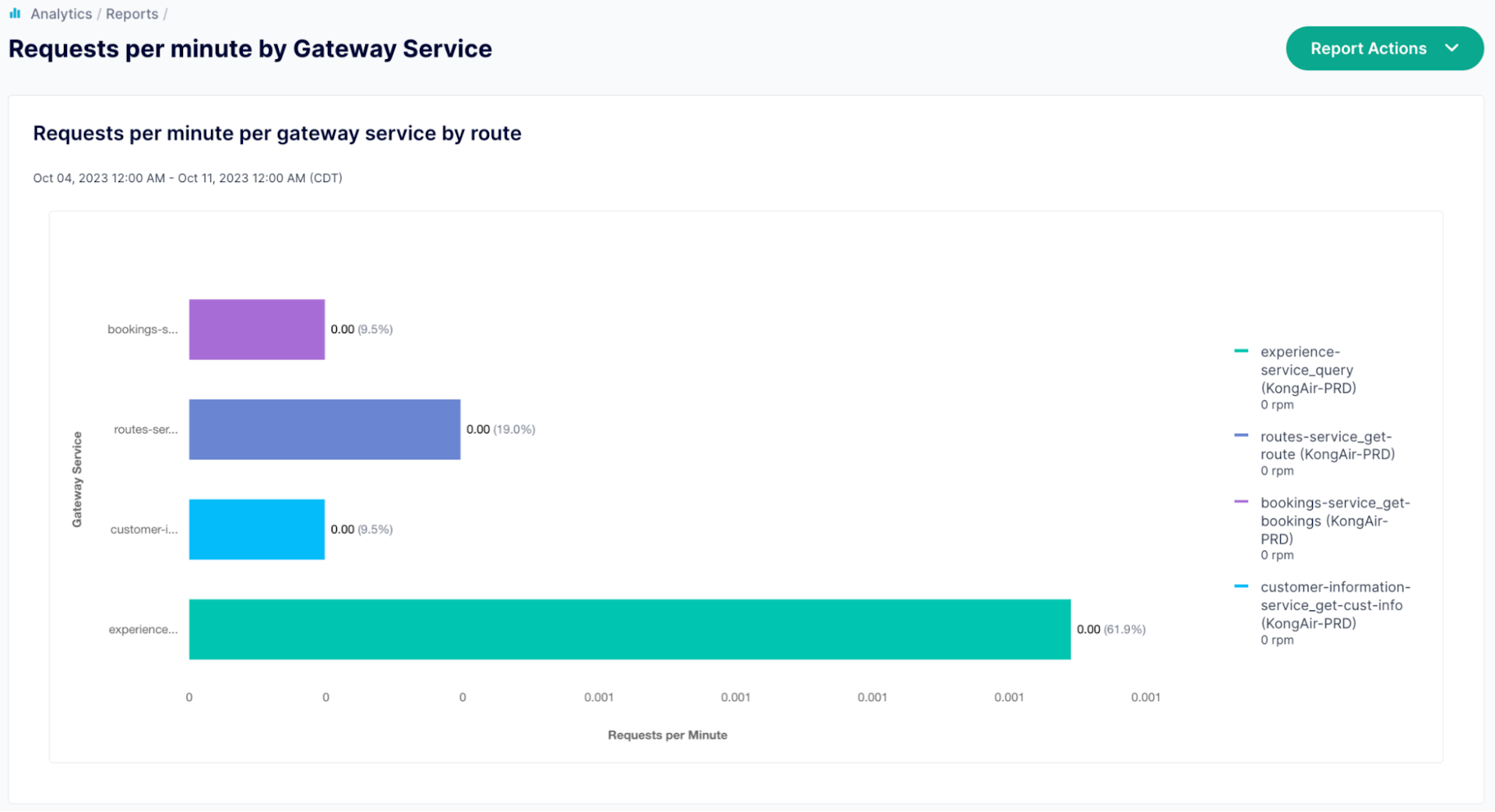Click the bookings-s... axis label
Image resolution: width=1495 pixels, height=812 pixels.
(142, 329)
